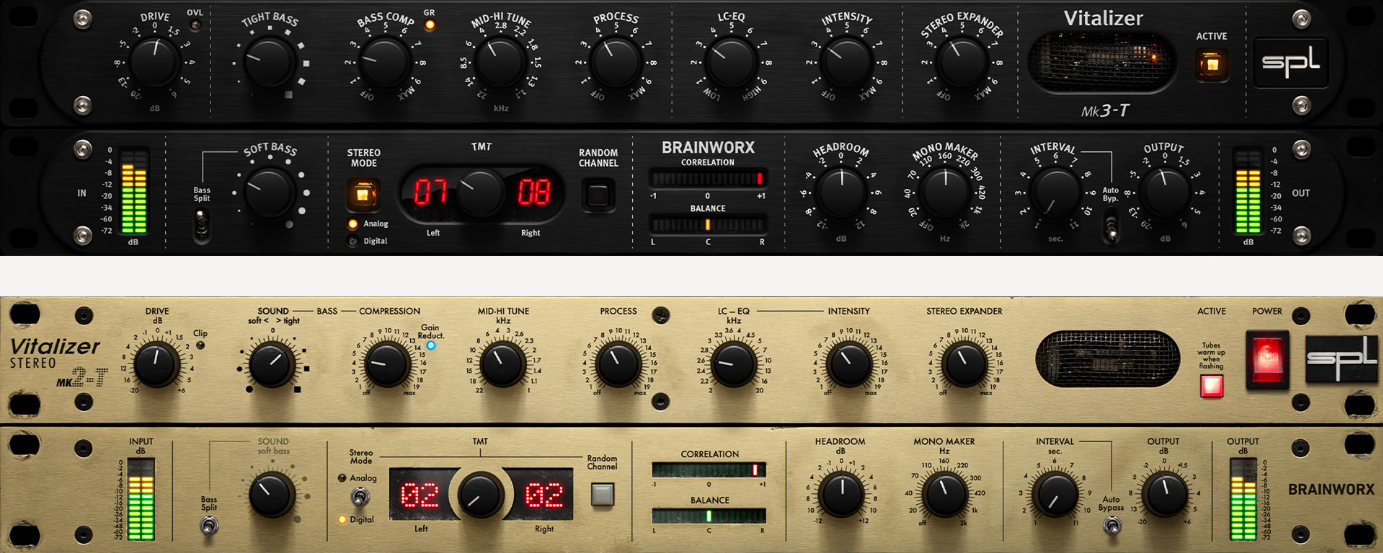
Task: Click the Mono Maker knob on Mk3-T
Action: click(944, 193)
